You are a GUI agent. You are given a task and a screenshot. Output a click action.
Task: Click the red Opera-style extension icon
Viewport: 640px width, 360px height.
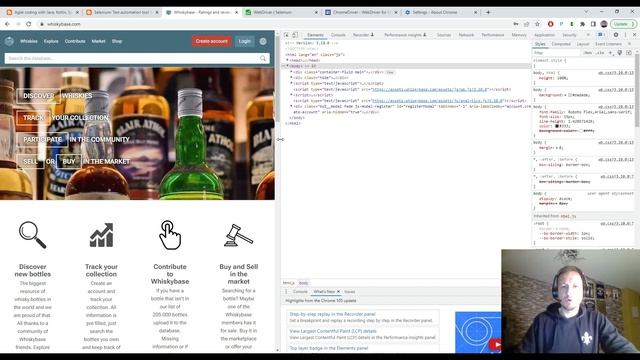point(550,24)
